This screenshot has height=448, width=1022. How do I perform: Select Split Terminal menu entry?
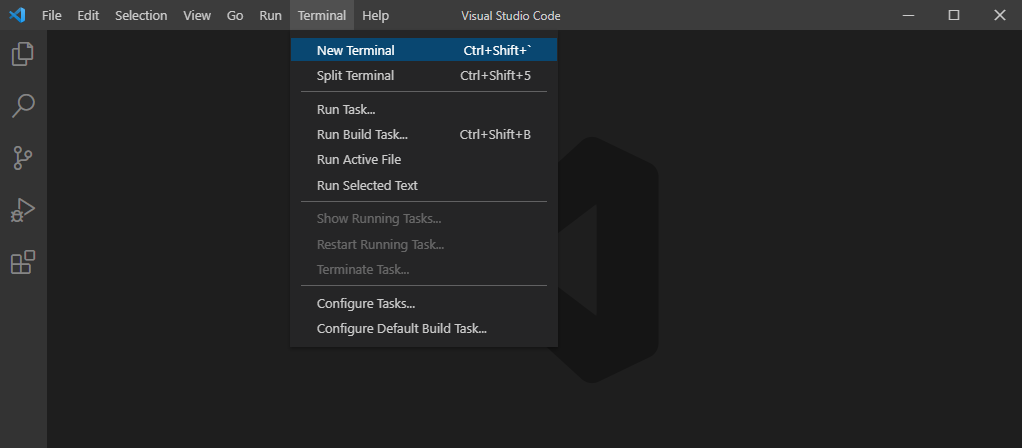424,76
